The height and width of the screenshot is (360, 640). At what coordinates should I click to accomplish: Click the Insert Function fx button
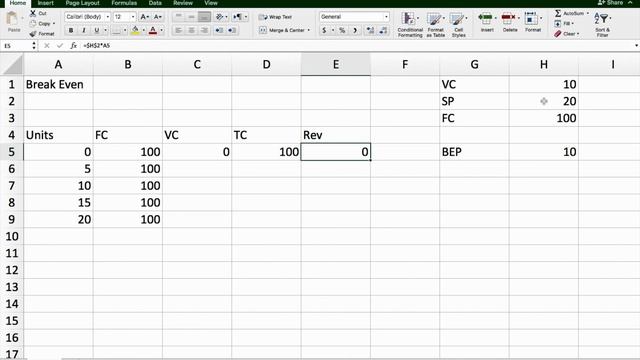[73, 46]
